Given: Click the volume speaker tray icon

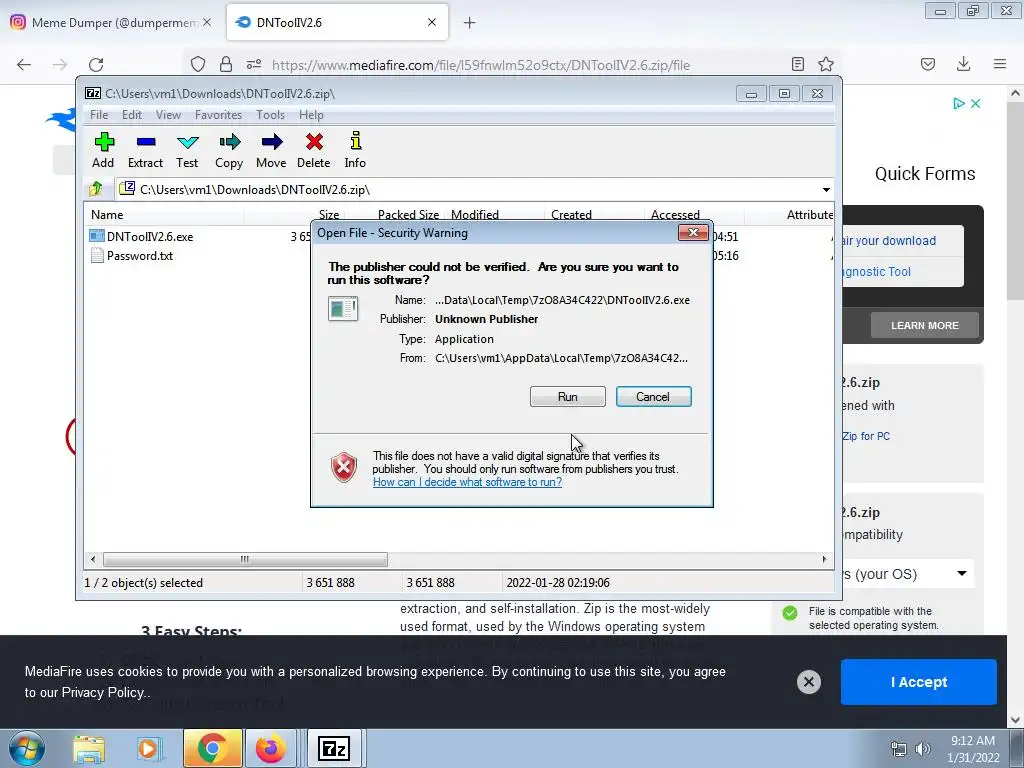Looking at the screenshot, I should coord(923,749).
